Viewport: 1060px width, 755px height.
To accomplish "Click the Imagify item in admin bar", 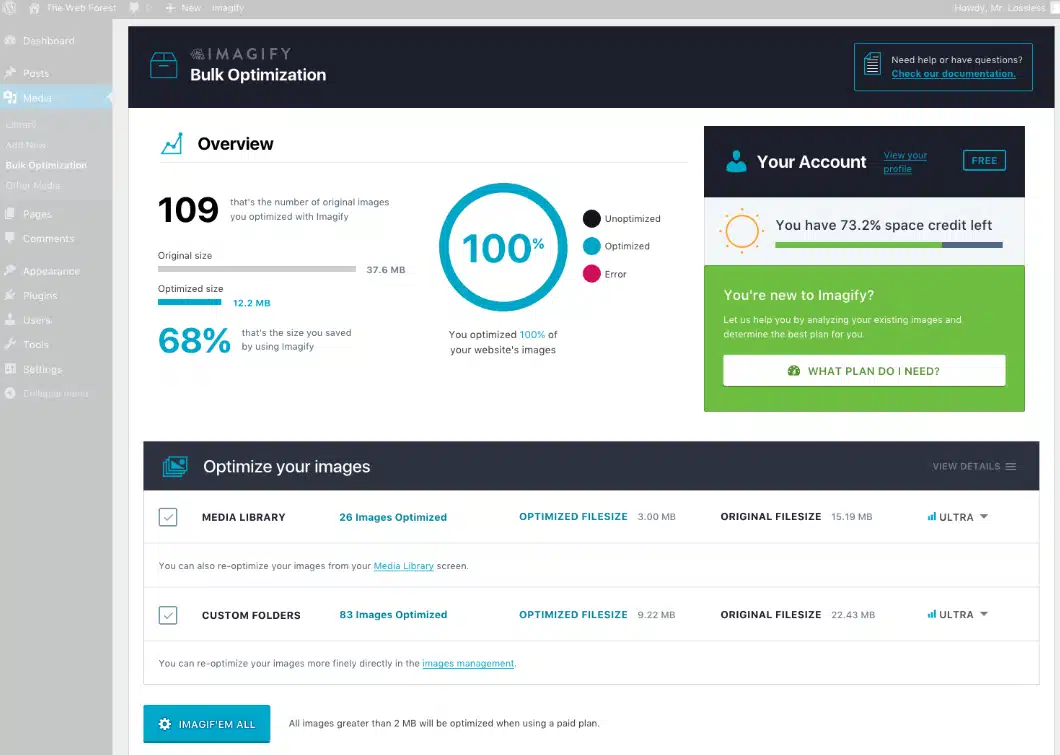I will pos(228,8).
